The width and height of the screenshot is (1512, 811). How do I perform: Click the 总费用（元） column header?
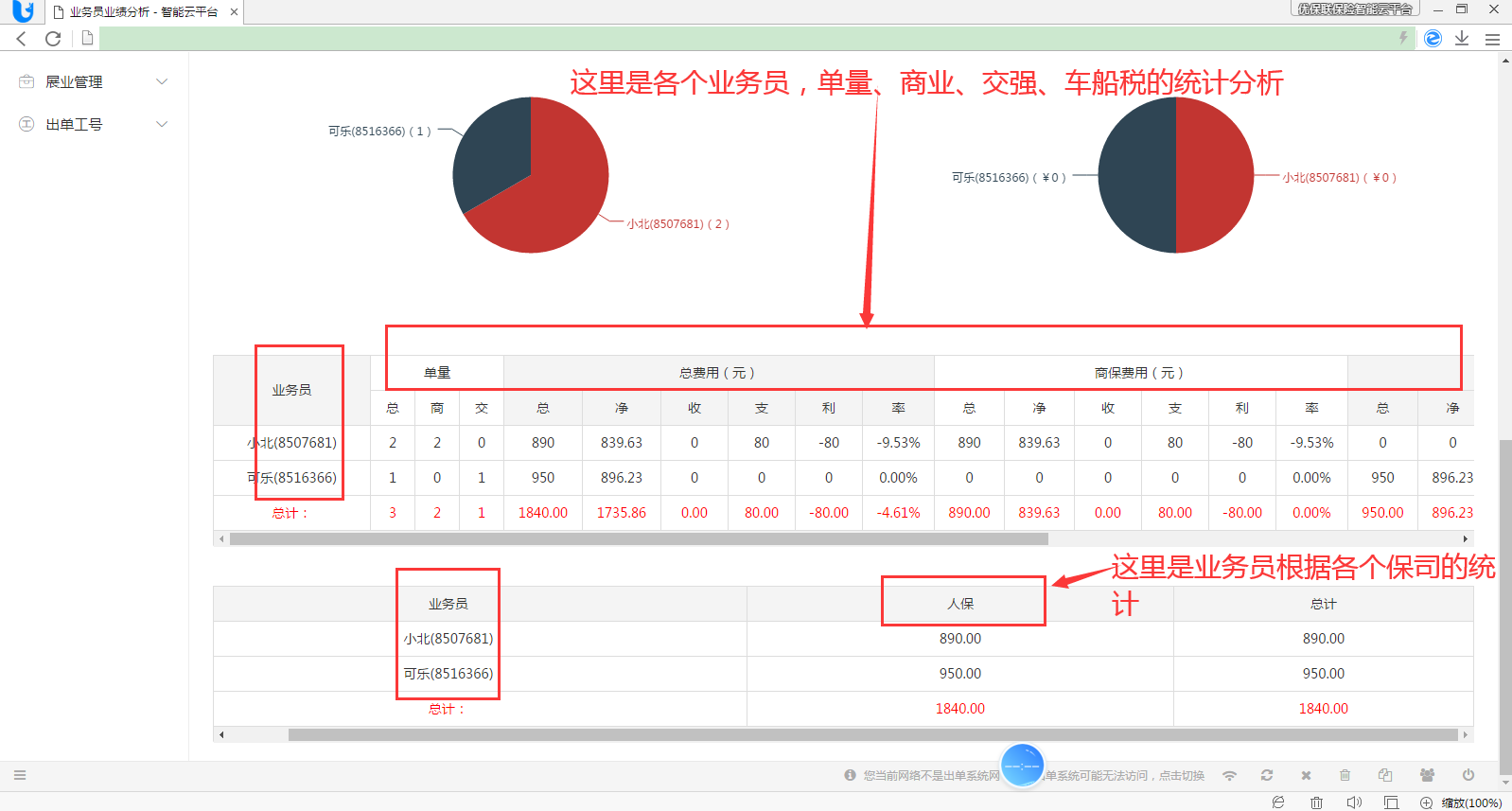(719, 373)
